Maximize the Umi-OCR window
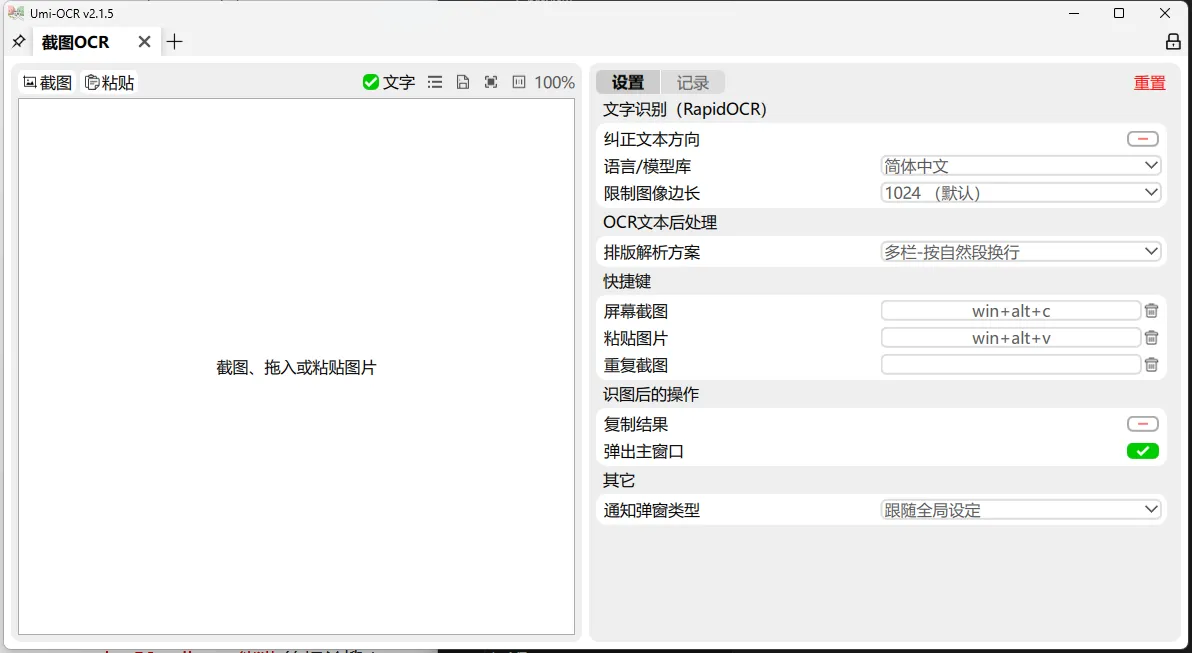 click(x=1119, y=14)
